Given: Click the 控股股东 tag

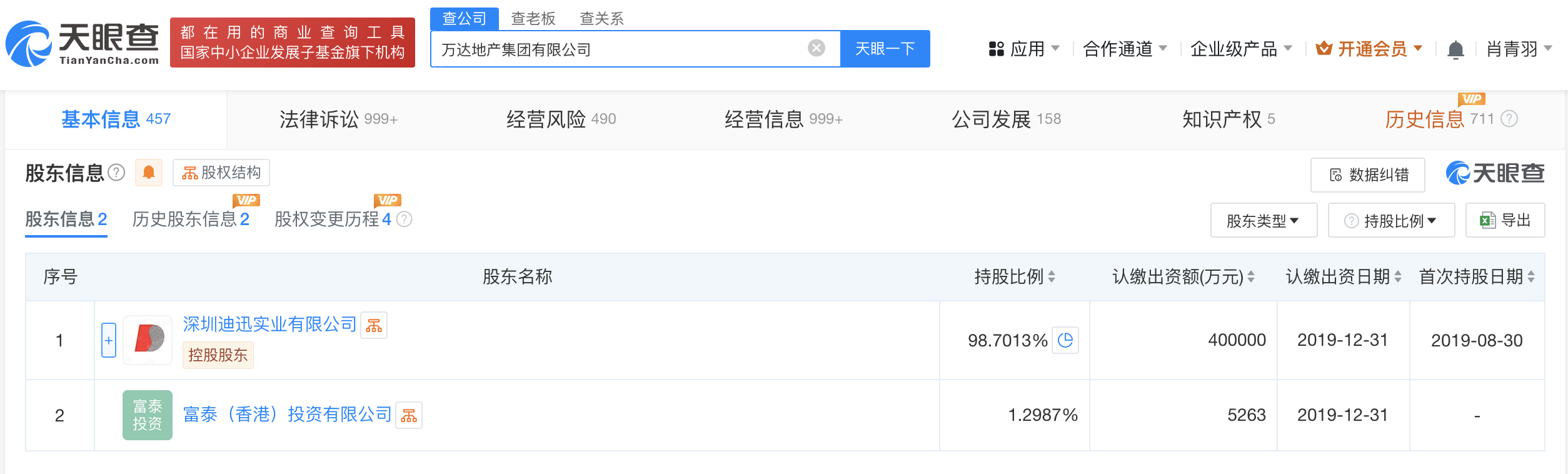Looking at the screenshot, I should coord(218,355).
